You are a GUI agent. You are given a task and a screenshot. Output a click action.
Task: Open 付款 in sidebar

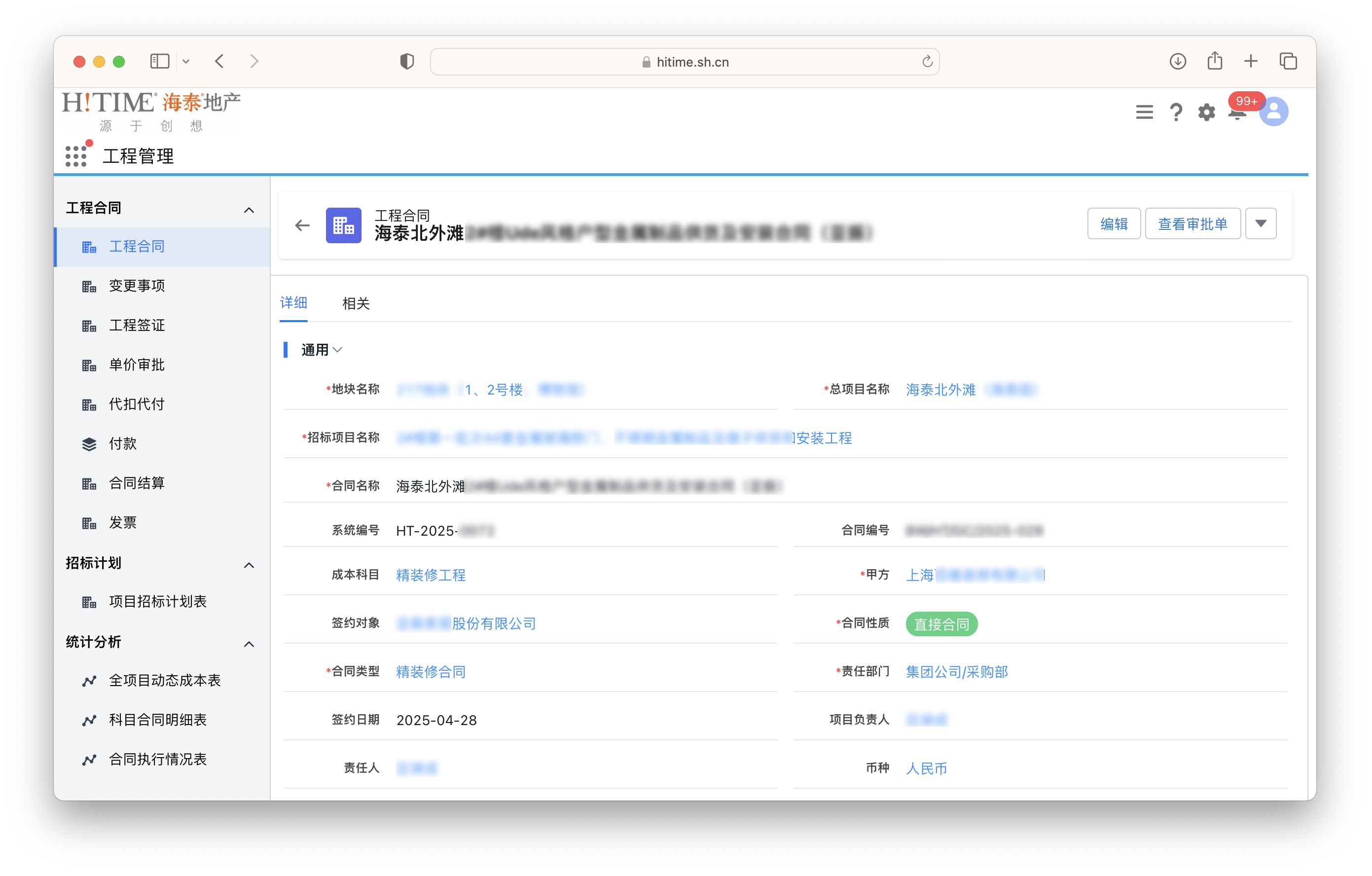(x=162, y=444)
